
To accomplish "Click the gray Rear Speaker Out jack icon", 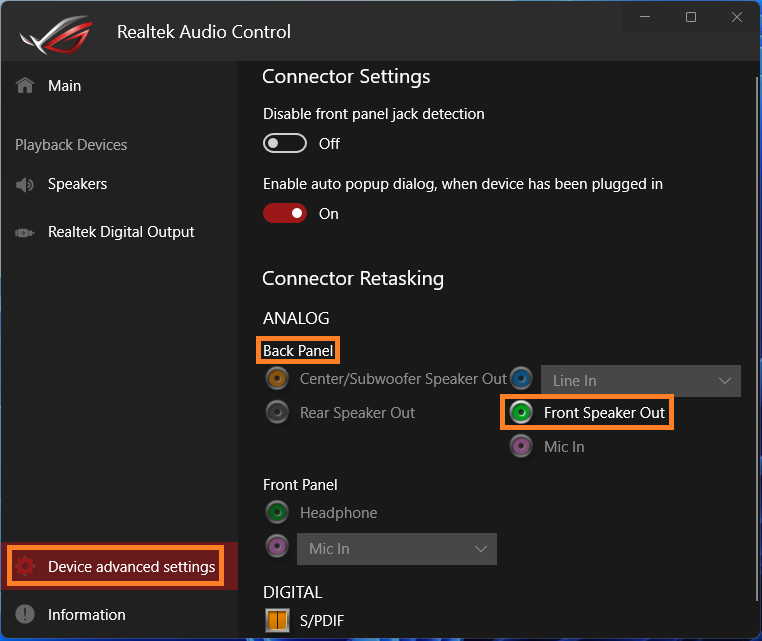I will tap(277, 413).
